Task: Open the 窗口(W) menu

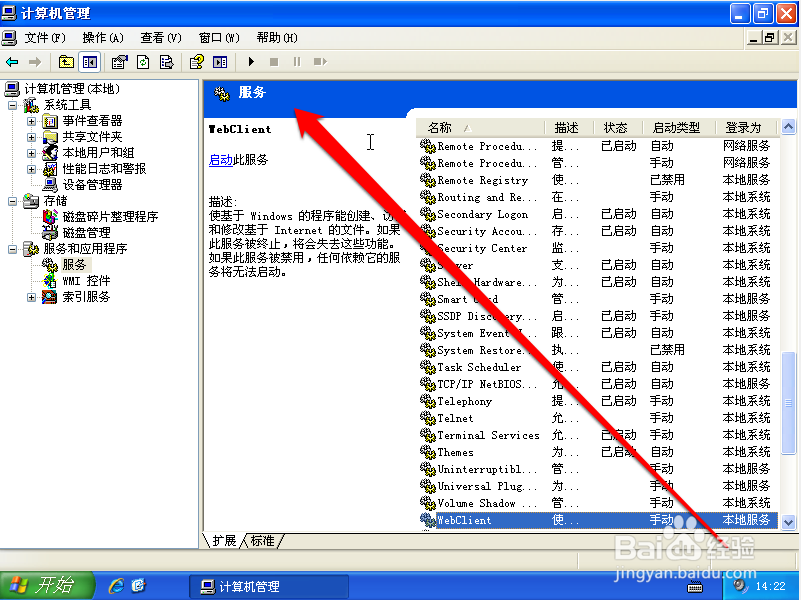Action: tap(219, 38)
